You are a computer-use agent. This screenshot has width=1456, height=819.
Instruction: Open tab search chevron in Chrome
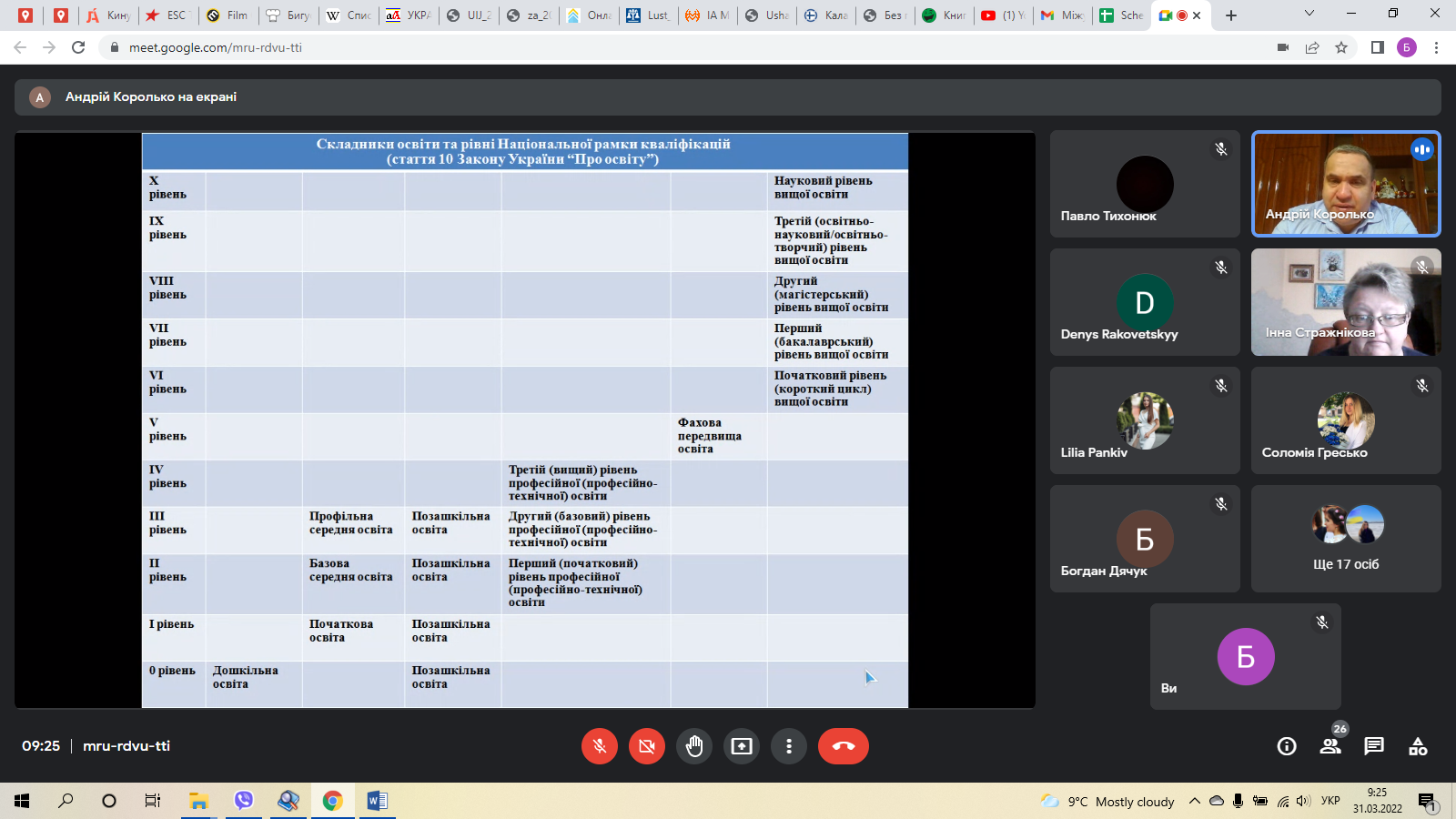tap(1309, 14)
